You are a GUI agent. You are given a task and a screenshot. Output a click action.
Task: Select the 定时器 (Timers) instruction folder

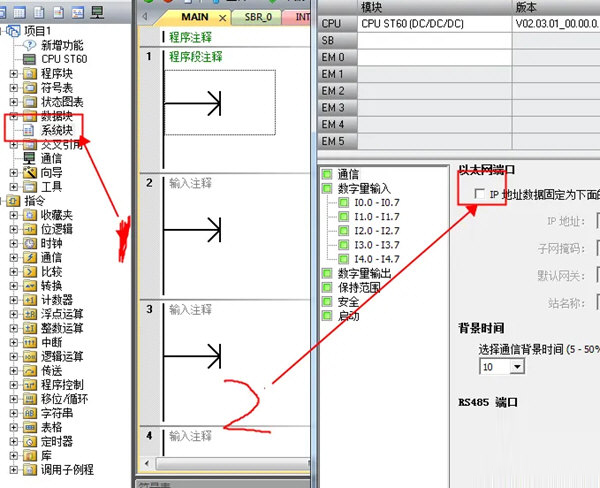click(x=56, y=441)
